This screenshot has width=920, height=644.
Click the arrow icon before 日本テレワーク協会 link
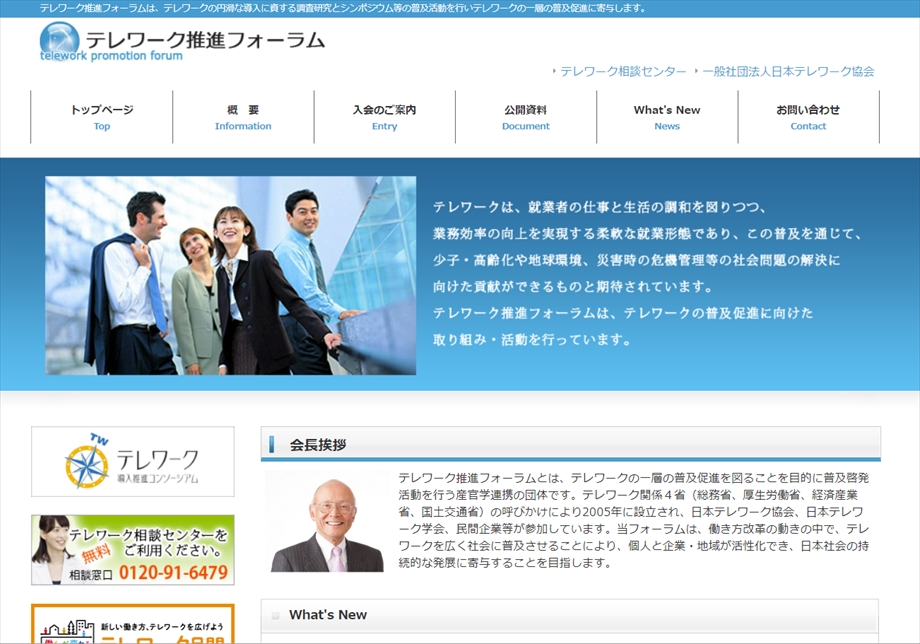coord(695,72)
